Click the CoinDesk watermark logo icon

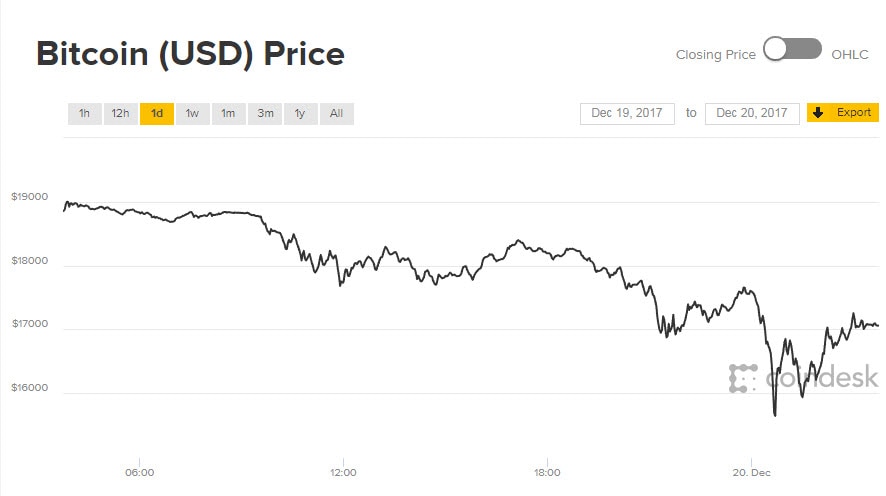coord(743,378)
